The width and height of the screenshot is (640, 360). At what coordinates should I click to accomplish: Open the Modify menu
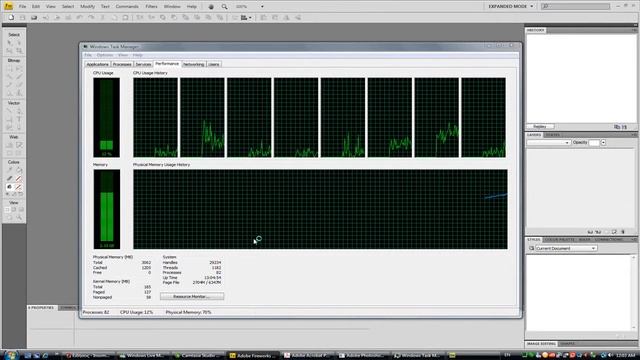(87, 7)
